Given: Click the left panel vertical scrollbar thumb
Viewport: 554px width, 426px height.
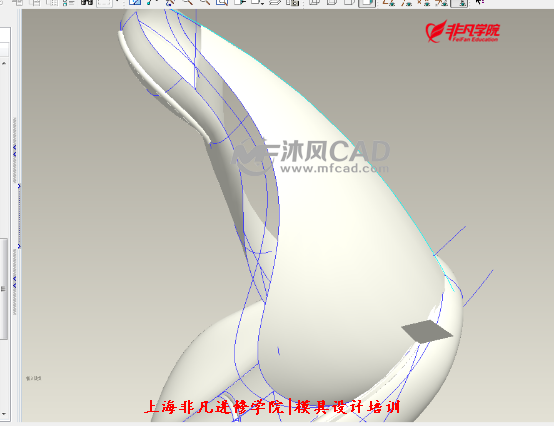Looking at the screenshot, I should (4, 289).
